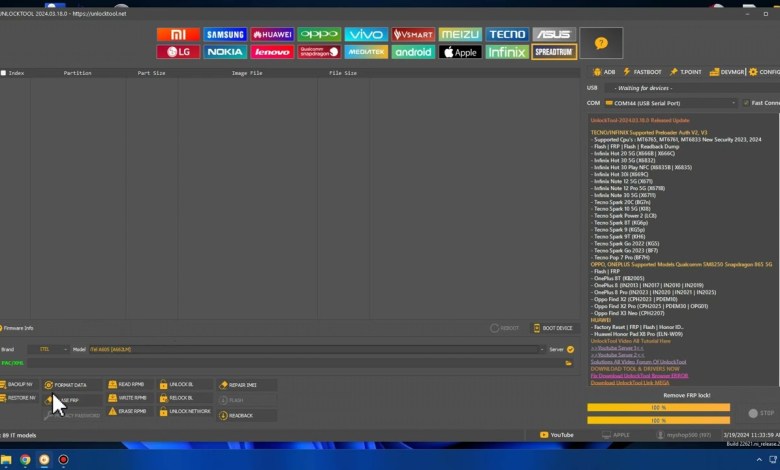Browse for PAC/XML file via folder icon

(x=569, y=363)
